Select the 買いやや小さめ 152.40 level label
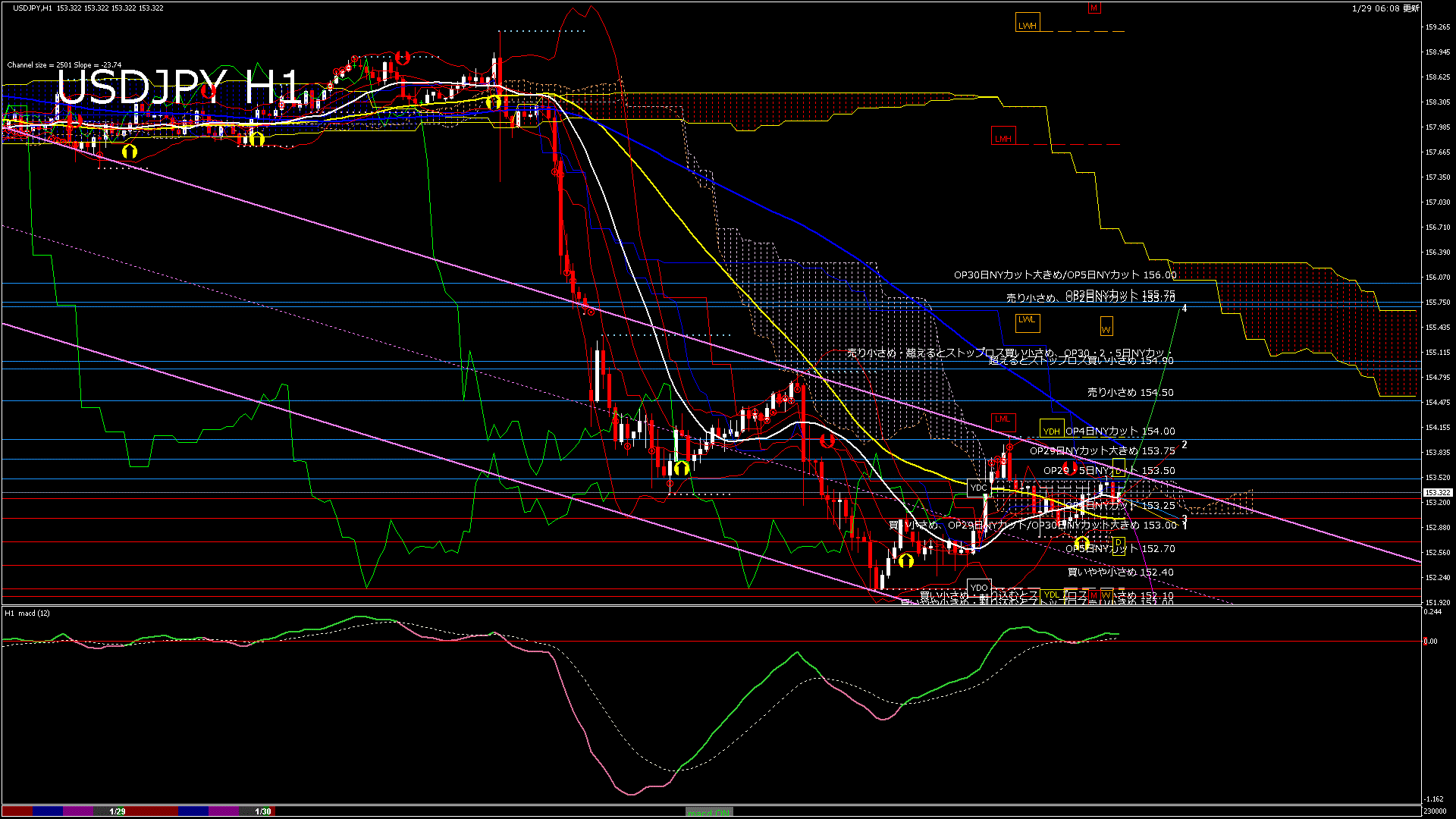 pos(1120,573)
